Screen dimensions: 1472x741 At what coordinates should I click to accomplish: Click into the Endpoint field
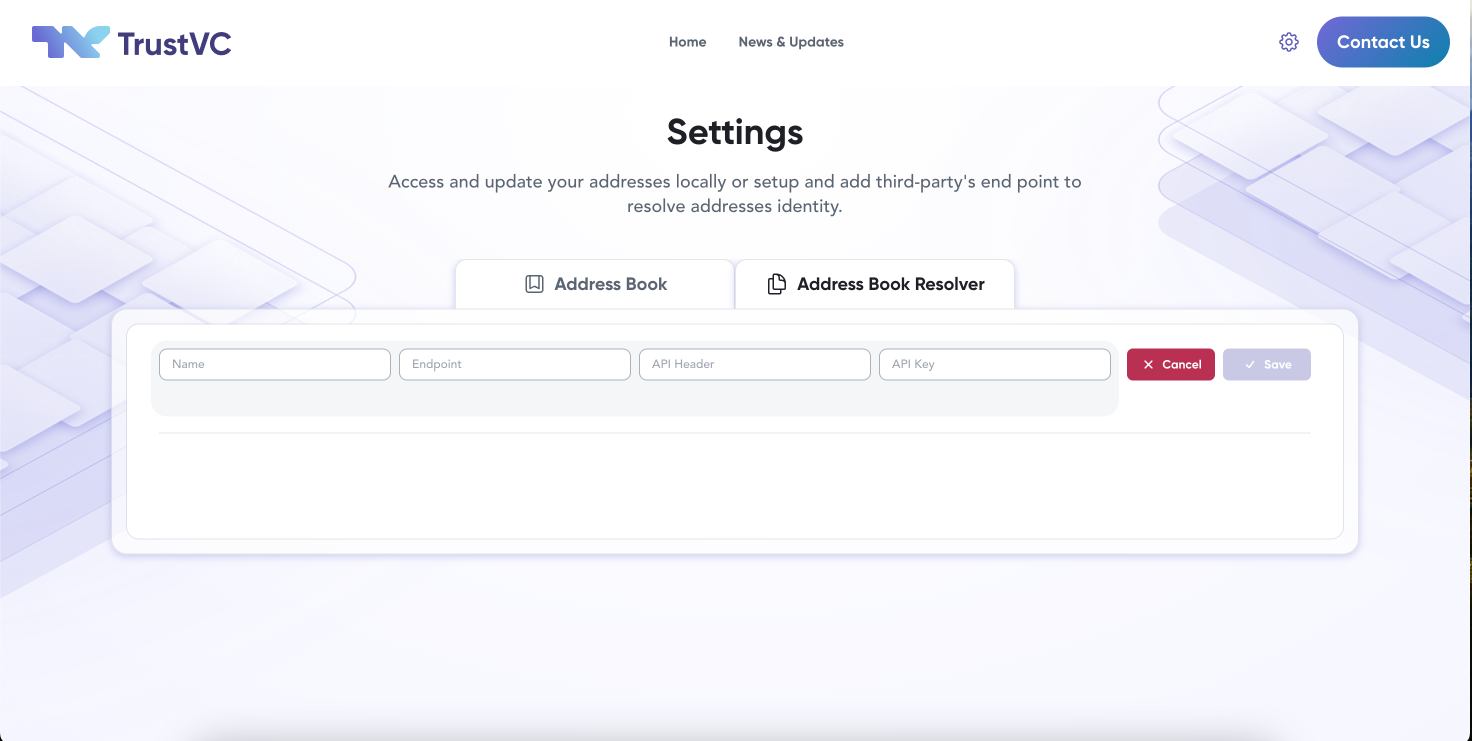pyautogui.click(x=515, y=364)
